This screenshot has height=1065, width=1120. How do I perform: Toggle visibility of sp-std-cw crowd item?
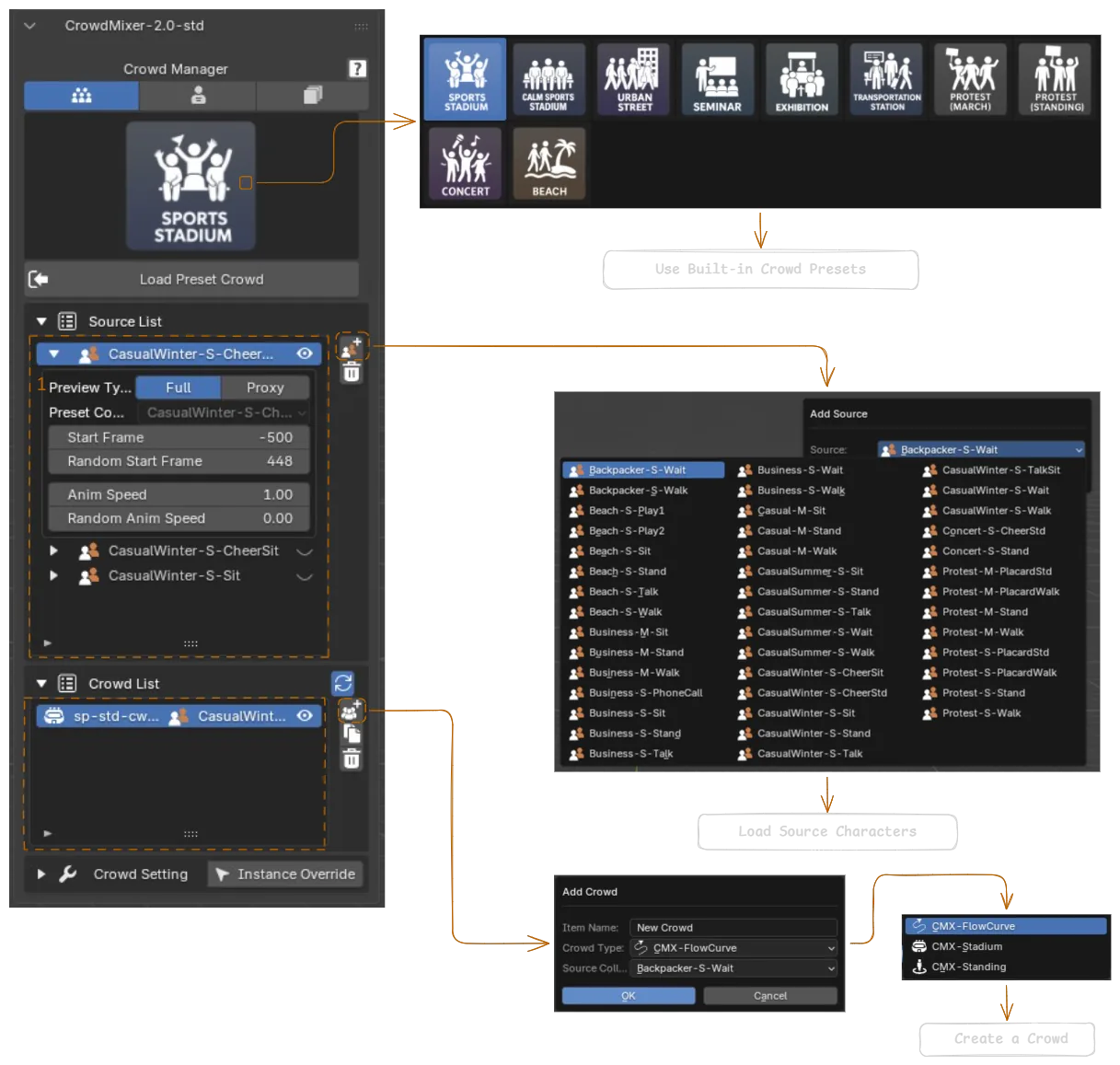(305, 715)
